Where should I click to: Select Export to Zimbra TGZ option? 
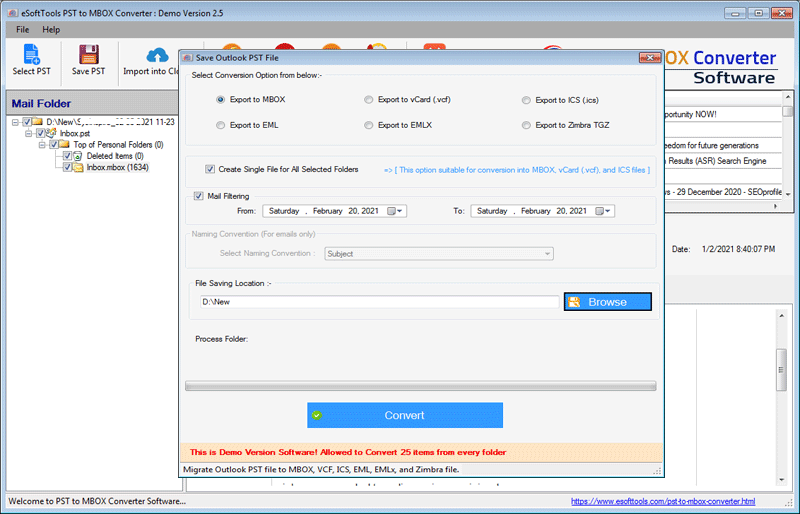526,125
